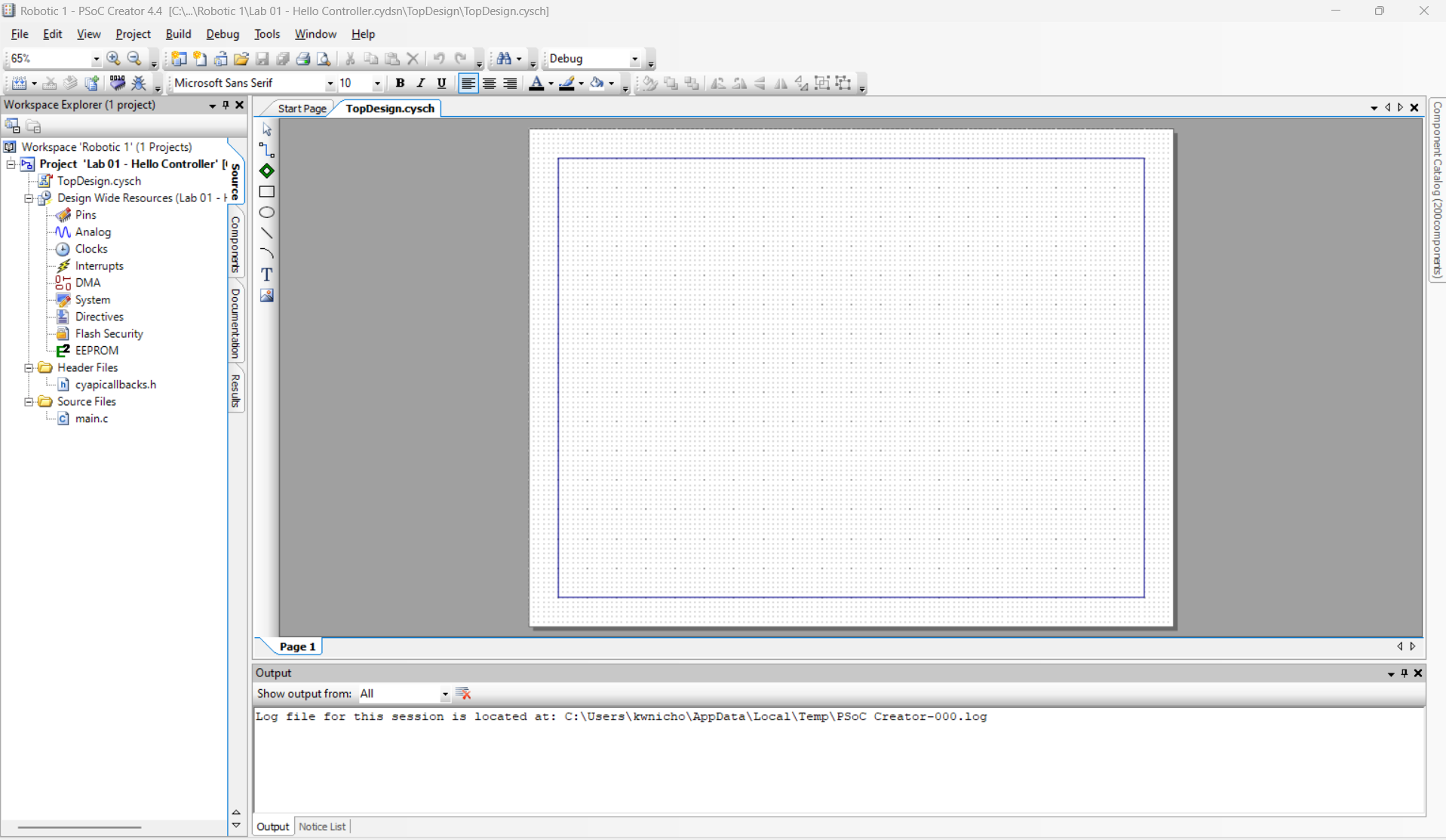
Task: Select the Rectangle drawing tool
Action: point(267,192)
